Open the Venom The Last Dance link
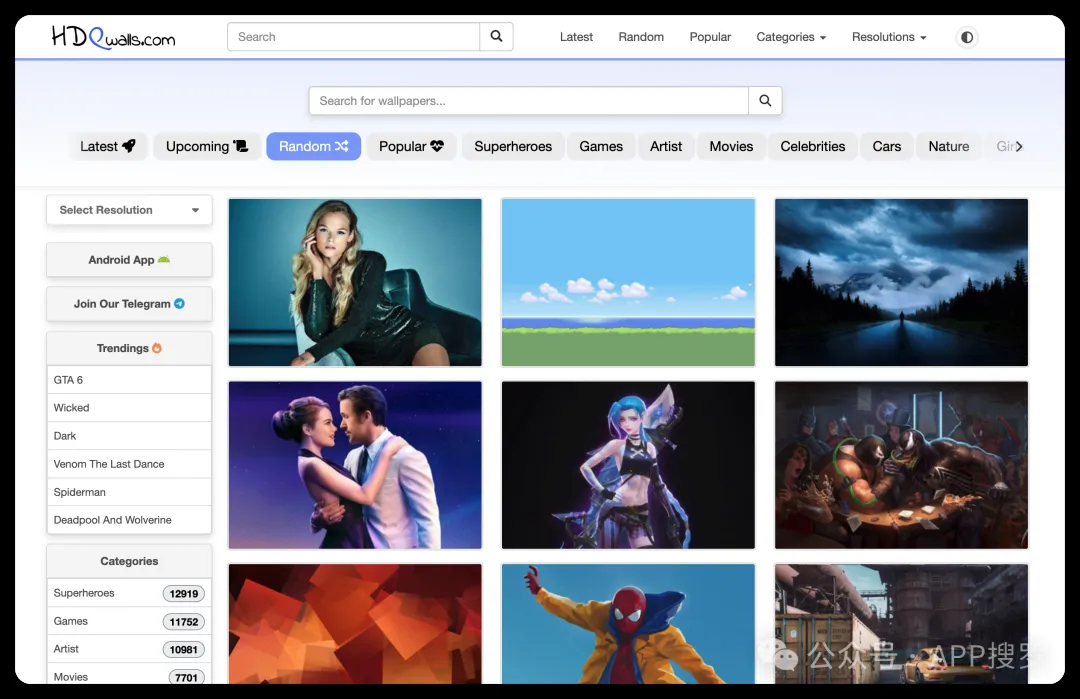The height and width of the screenshot is (699, 1080). 129,464
